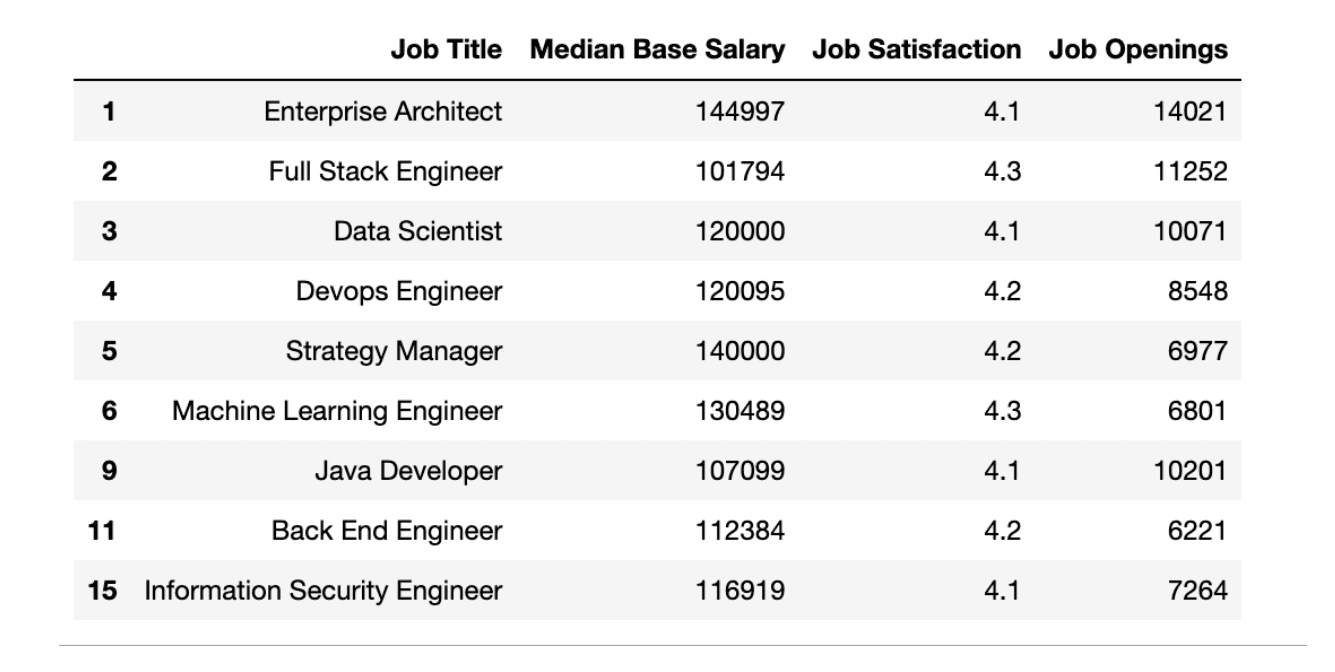Select the Full Stack Engineer cell
The width and height of the screenshot is (1335, 672).
[385, 171]
